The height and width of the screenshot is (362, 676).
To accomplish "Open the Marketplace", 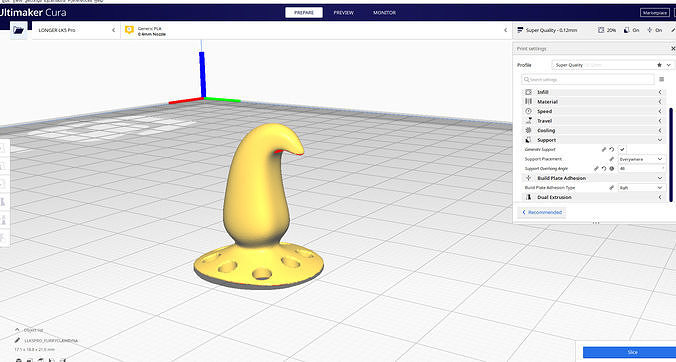I will pyautogui.click(x=655, y=12).
